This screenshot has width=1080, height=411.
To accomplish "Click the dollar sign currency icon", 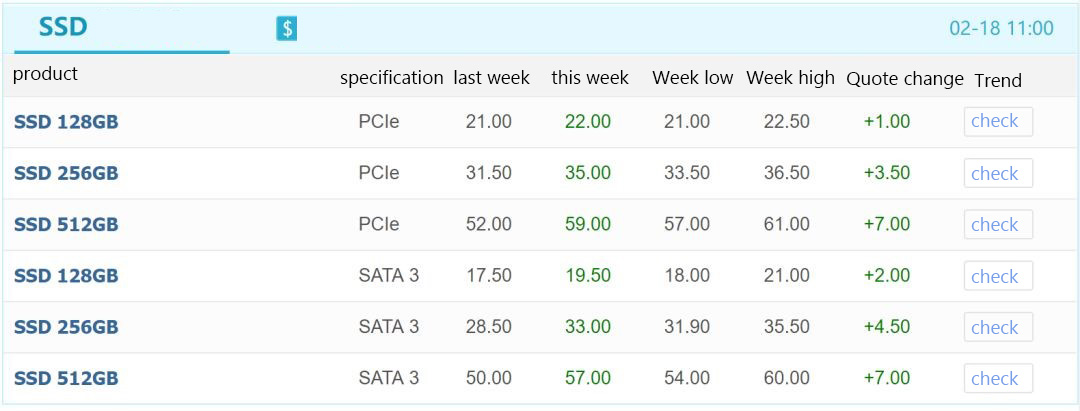I will tap(287, 29).
